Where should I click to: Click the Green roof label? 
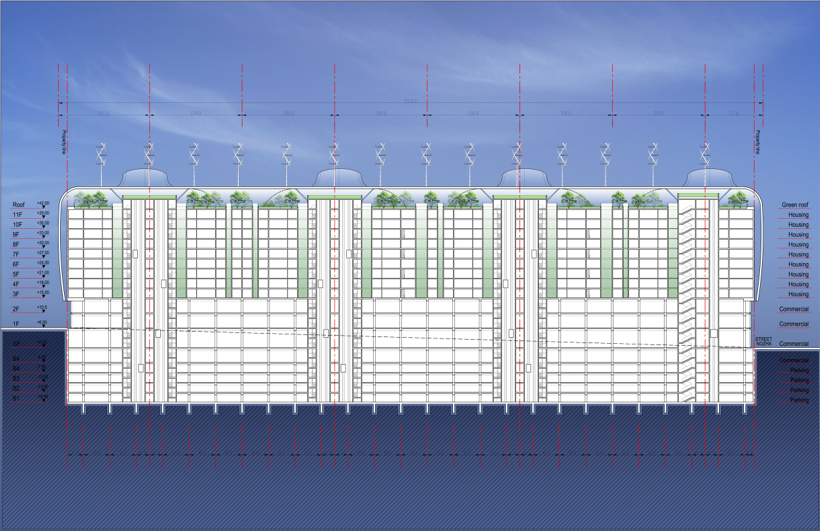coord(795,205)
